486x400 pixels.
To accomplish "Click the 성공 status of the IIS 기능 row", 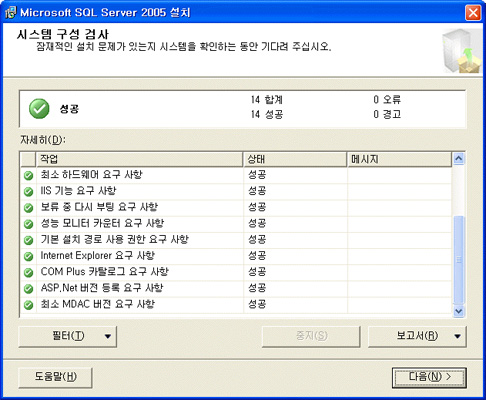I will point(257,191).
